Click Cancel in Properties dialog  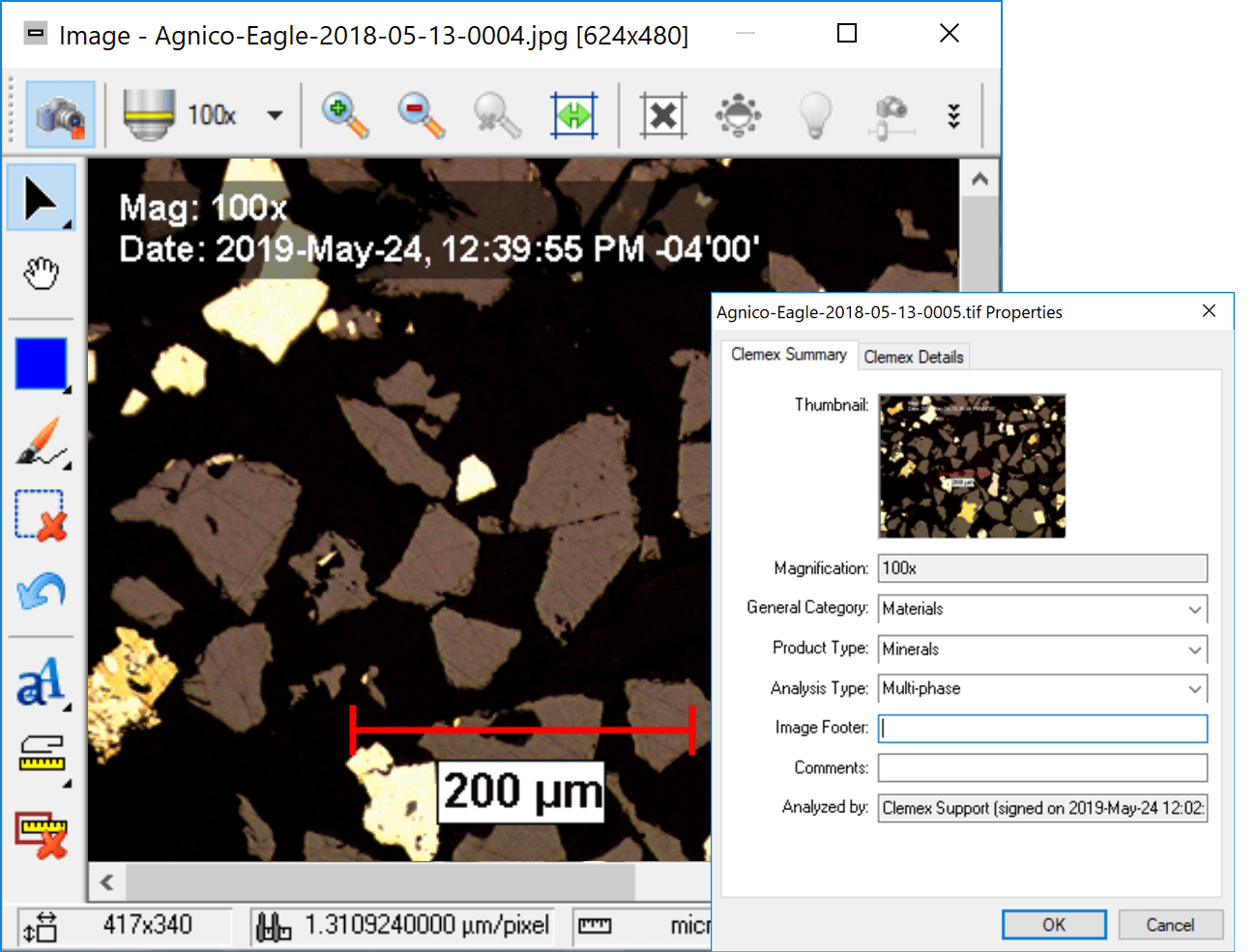1171,925
